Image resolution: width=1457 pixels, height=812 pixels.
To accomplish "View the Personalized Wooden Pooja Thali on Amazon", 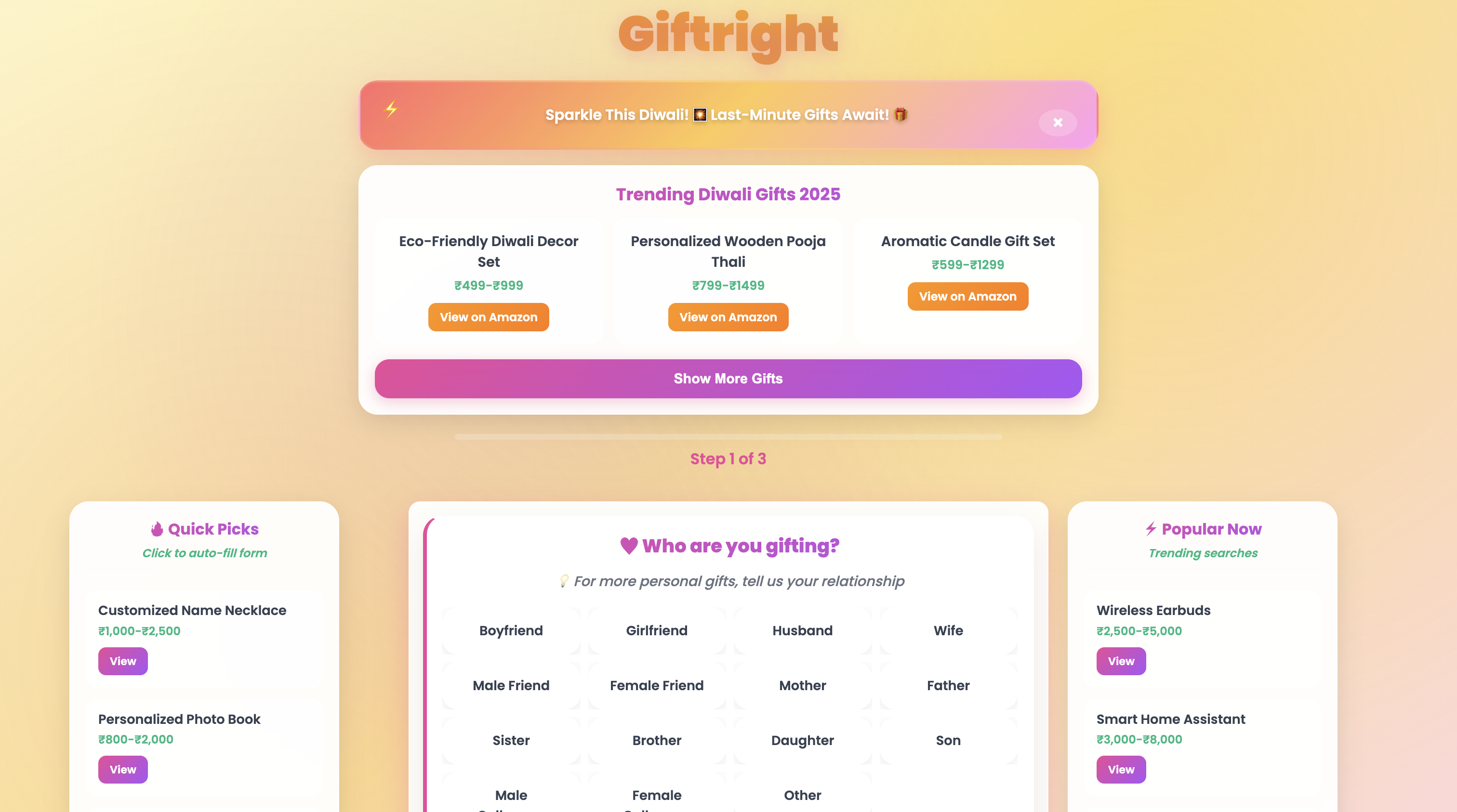I will [x=728, y=316].
